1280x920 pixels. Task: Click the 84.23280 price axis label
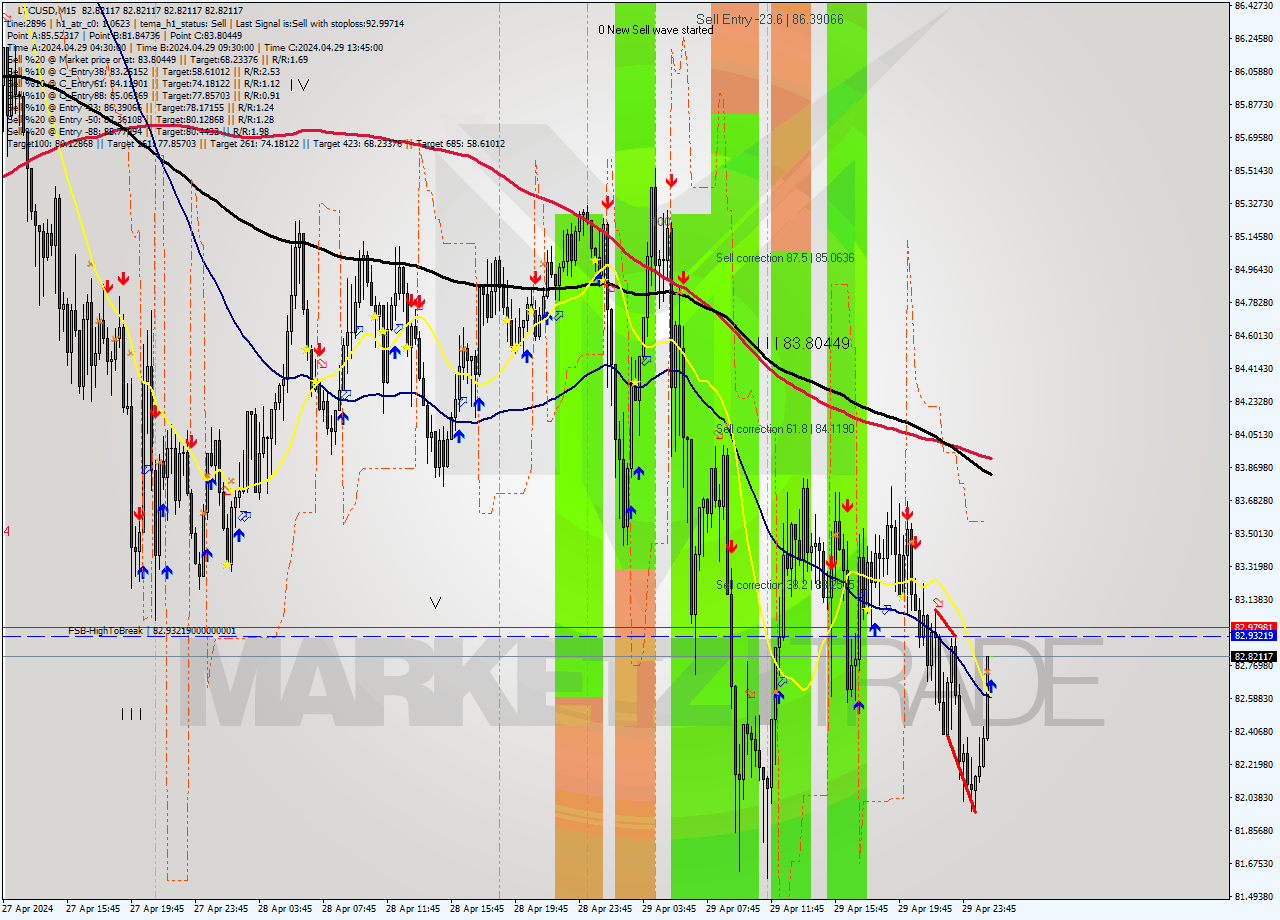(x=1254, y=402)
